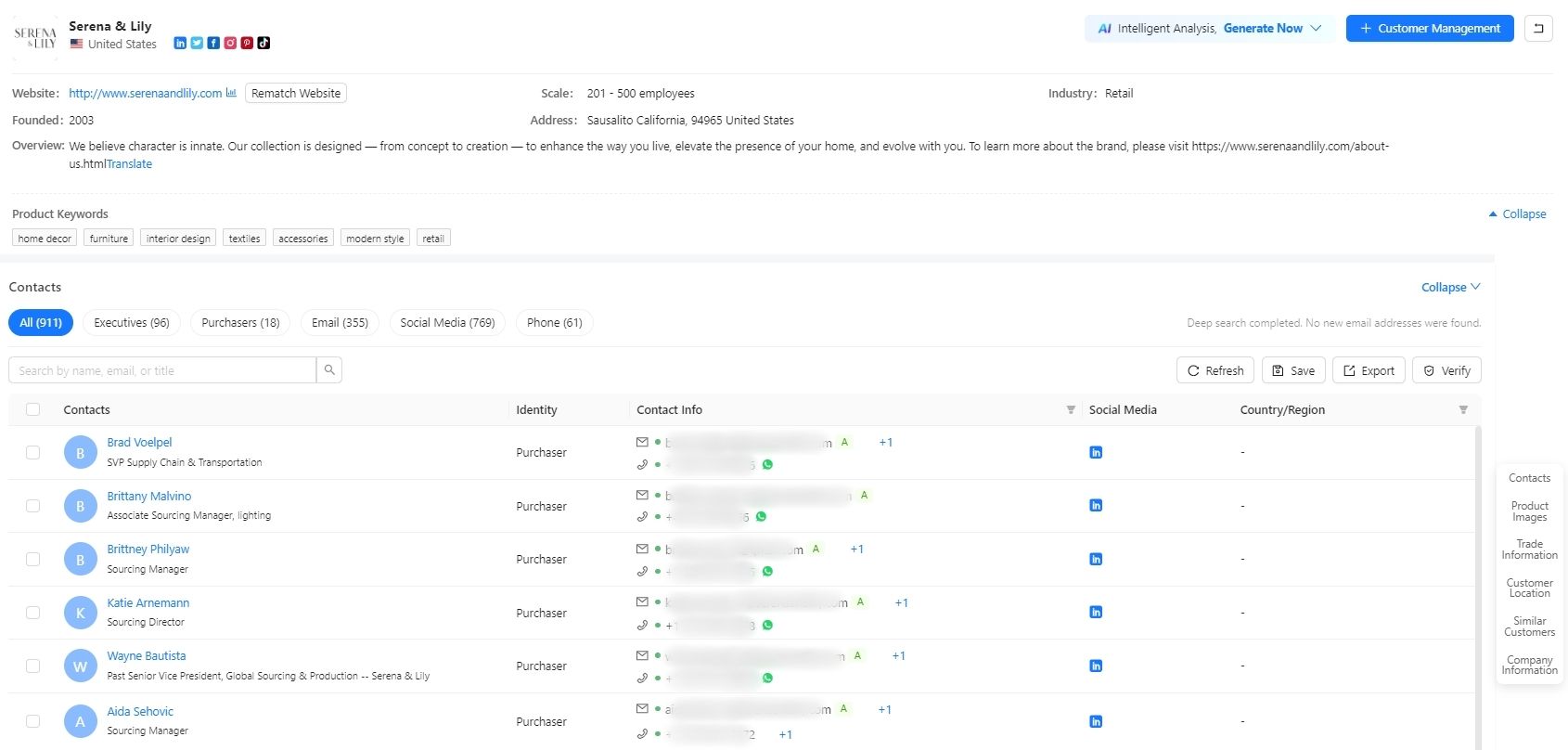The width and height of the screenshot is (1568, 750).
Task: Expand Aida Sehovic's extra emails +1
Action: (885, 710)
